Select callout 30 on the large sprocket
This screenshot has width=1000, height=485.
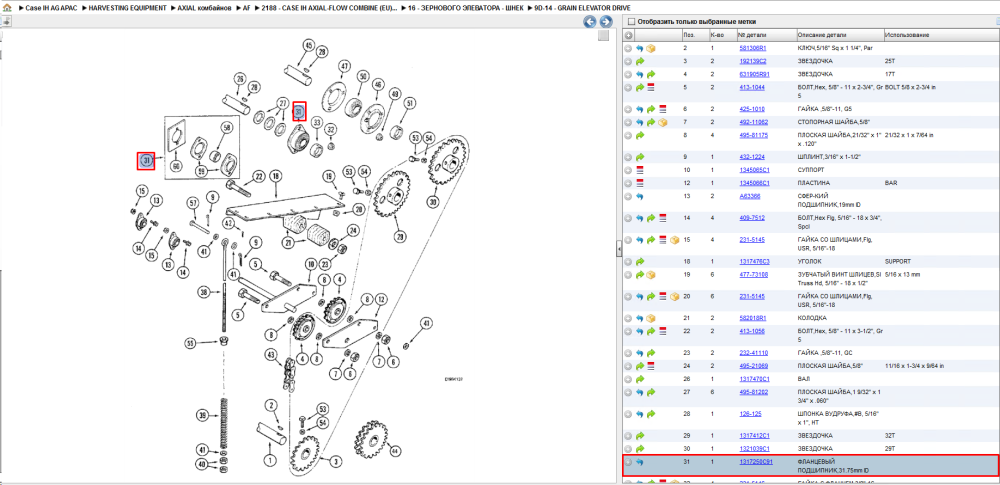click(434, 202)
